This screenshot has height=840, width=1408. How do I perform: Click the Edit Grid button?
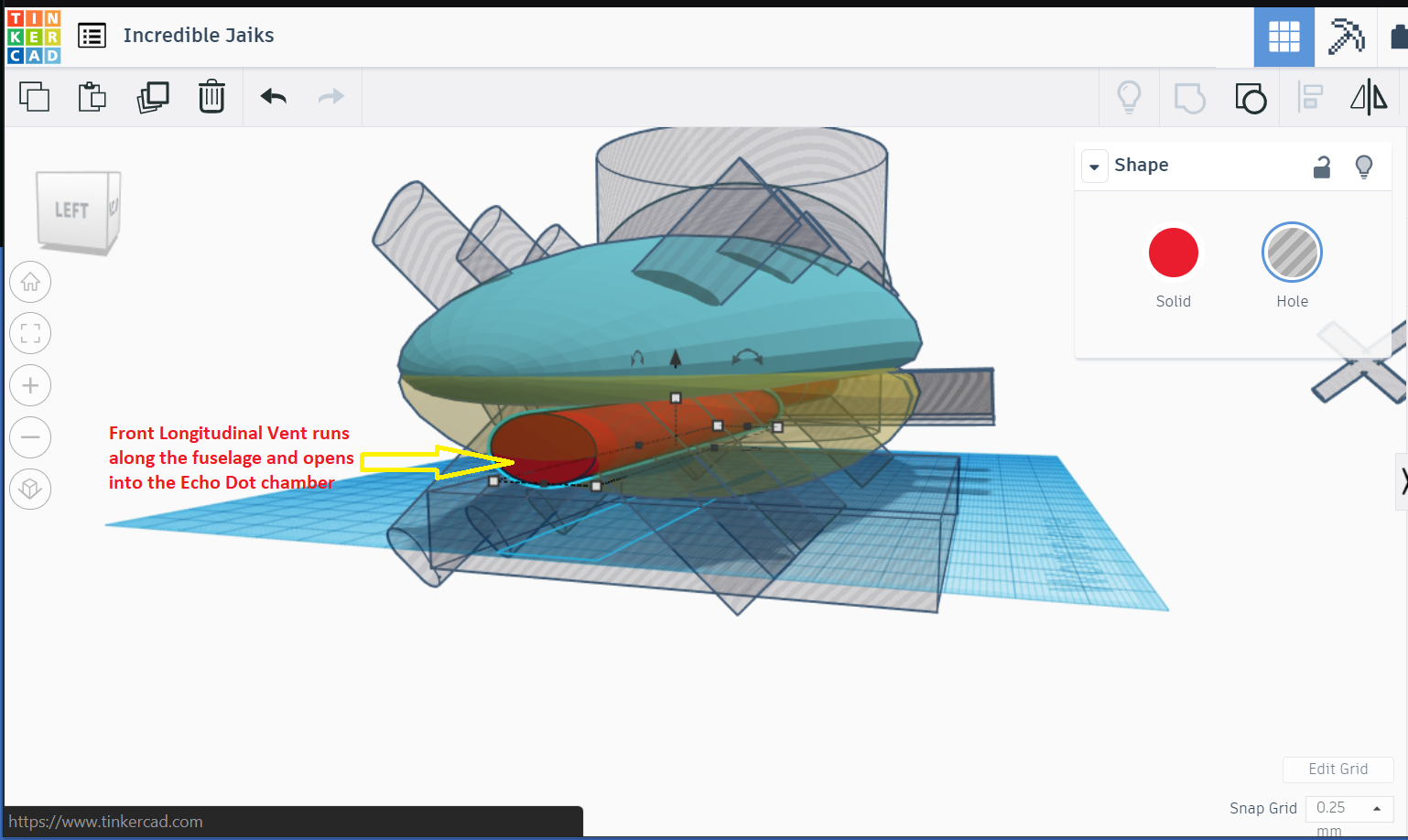pos(1338,769)
